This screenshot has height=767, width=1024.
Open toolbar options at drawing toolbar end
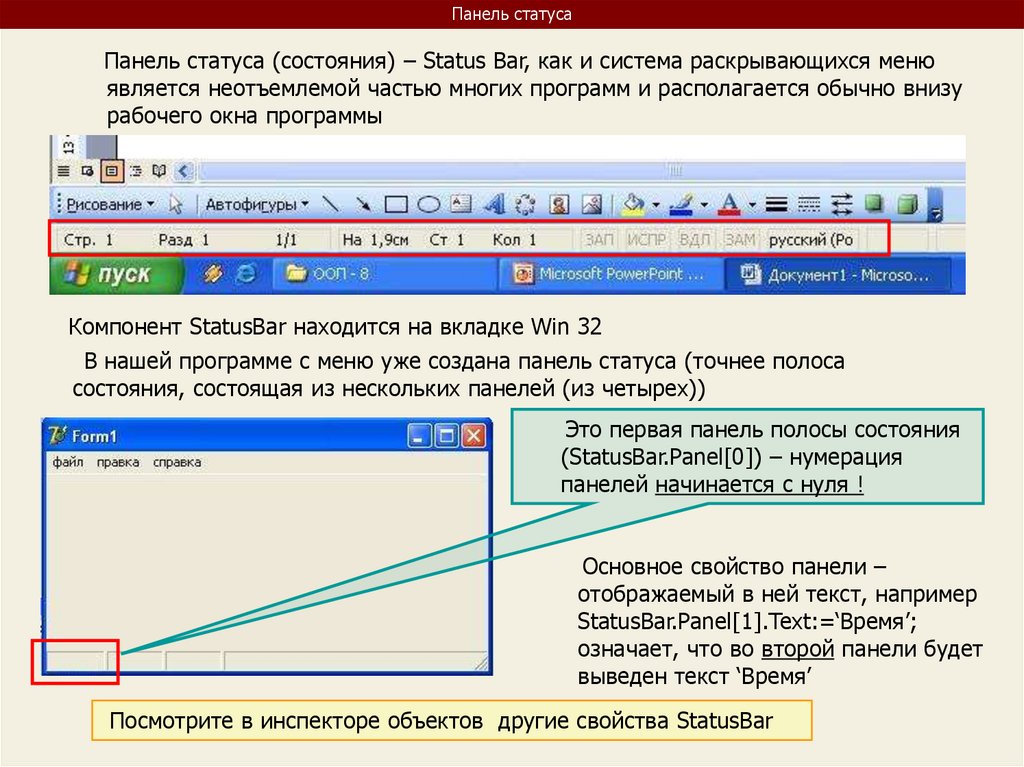pyautogui.click(x=936, y=206)
